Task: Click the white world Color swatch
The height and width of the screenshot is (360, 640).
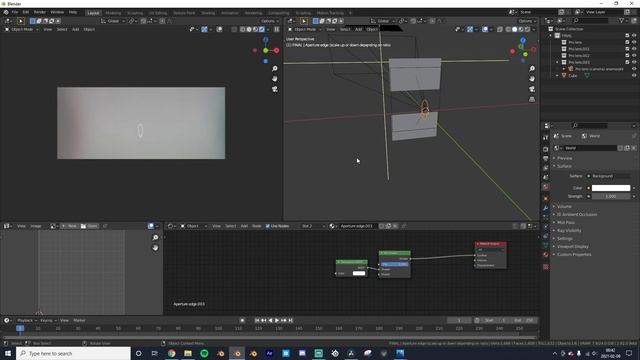Action: tap(611, 188)
